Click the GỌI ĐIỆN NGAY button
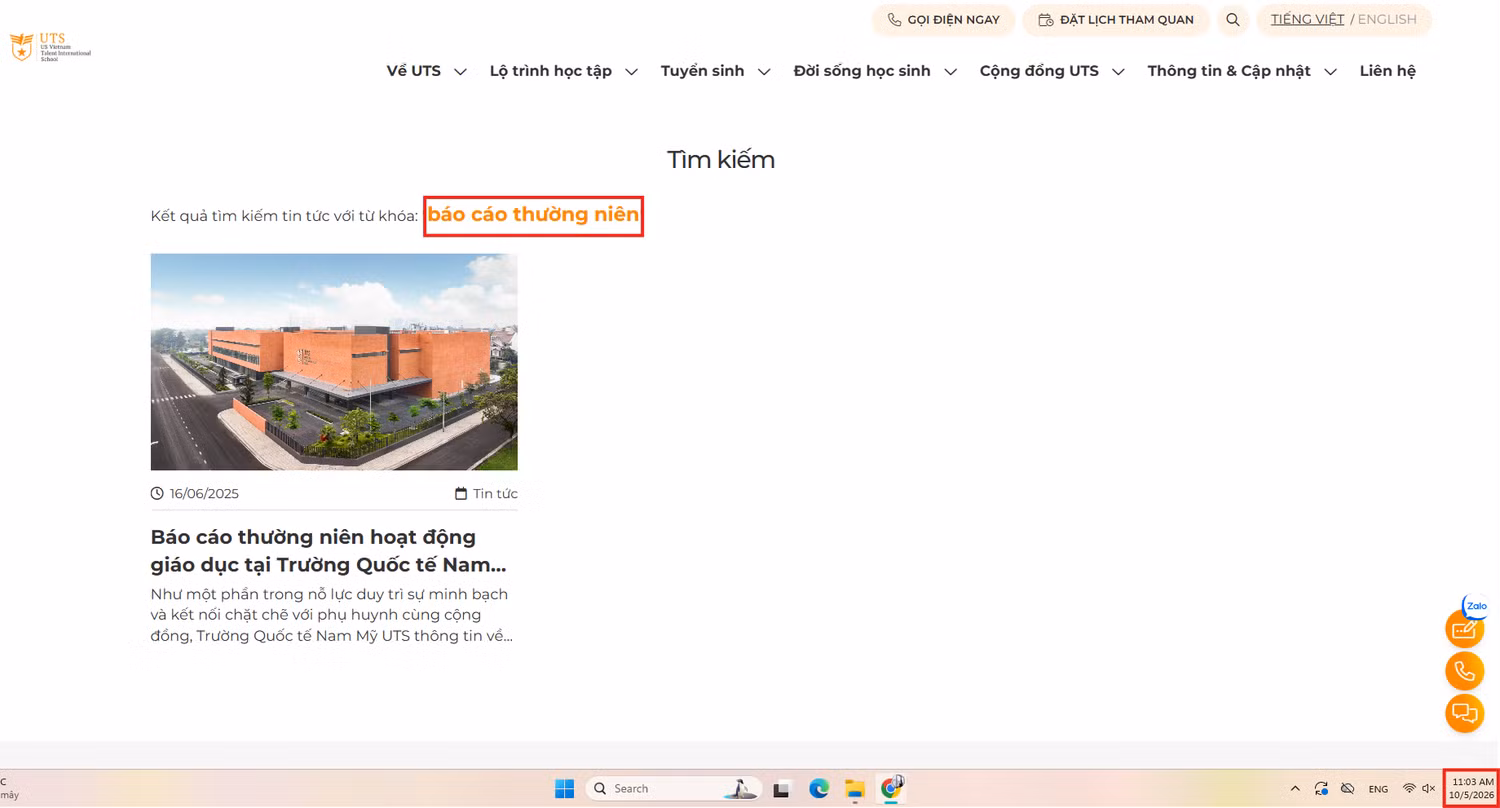The image size is (1500, 808). pyautogui.click(x=943, y=20)
